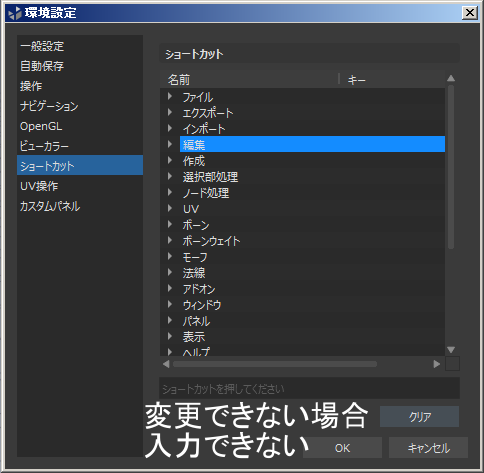The height and width of the screenshot is (473, 484).
Task: Click the list's scroll down arrow
Action: click(x=451, y=350)
